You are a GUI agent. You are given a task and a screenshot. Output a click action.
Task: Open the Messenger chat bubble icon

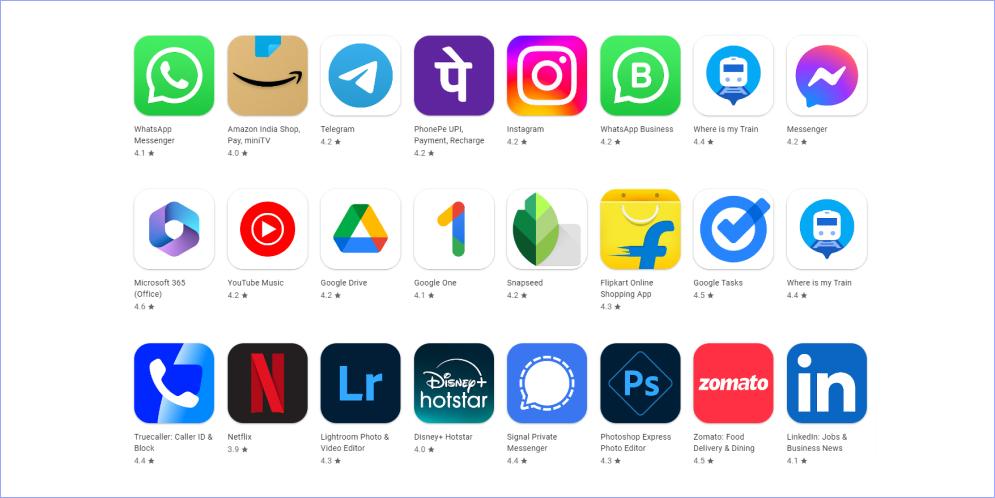point(827,75)
